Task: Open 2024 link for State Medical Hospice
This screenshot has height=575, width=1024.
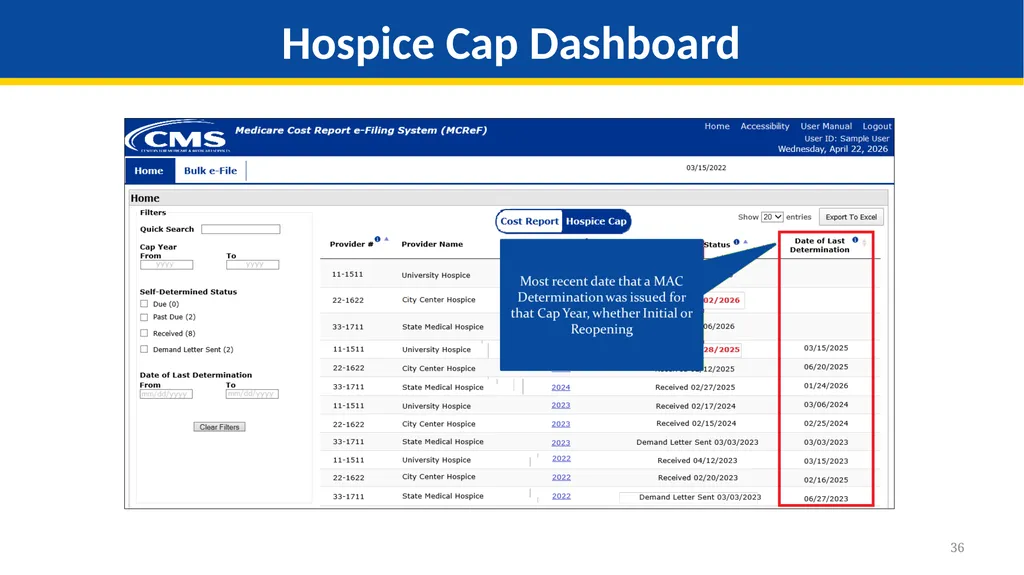Action: click(560, 387)
